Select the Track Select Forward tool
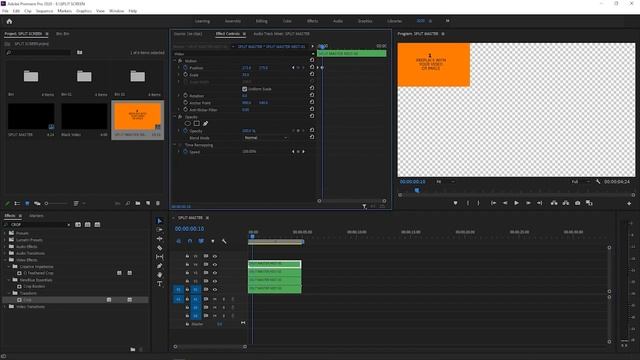The image size is (640, 360). pyautogui.click(x=160, y=230)
